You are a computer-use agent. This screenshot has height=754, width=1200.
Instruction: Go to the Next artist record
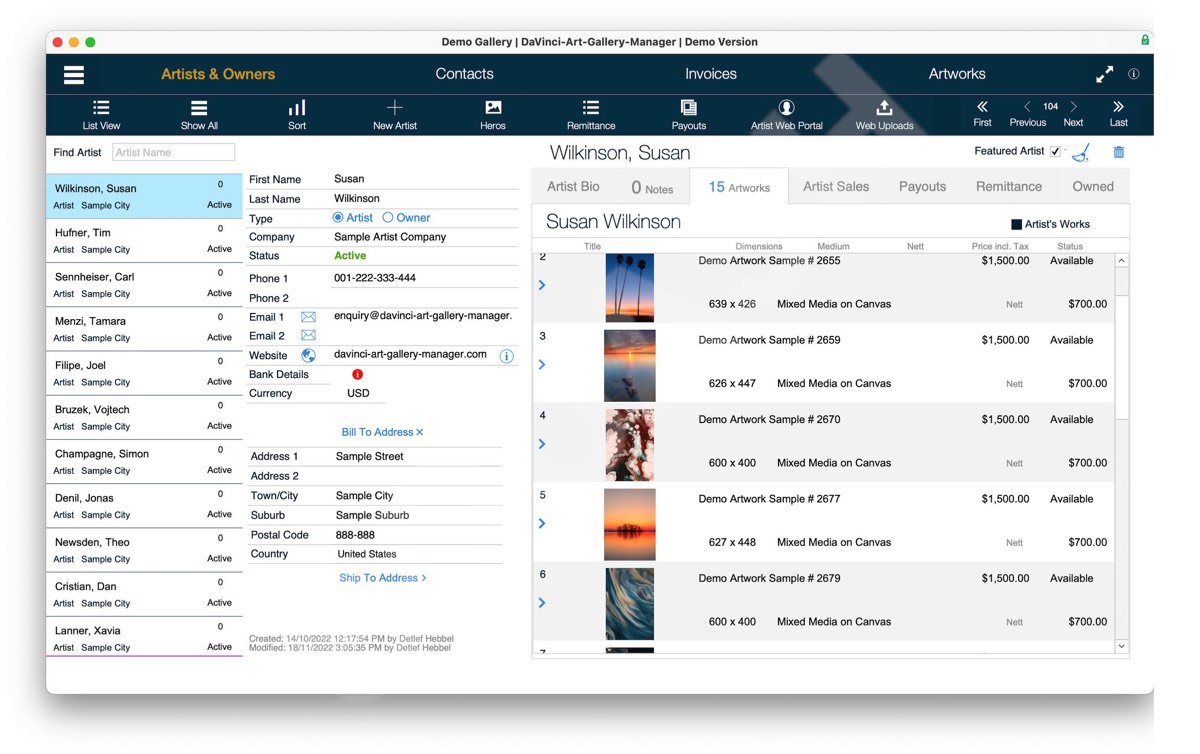pos(1073,113)
